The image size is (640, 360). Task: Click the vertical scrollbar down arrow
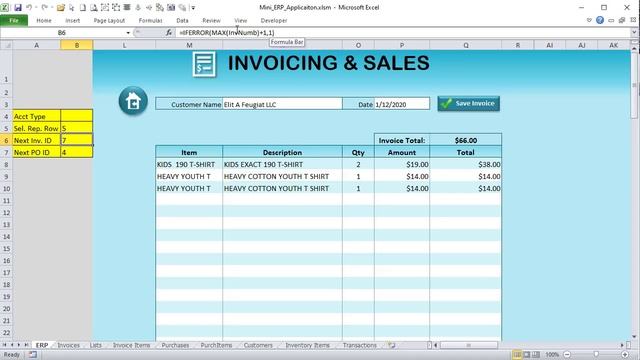634,337
